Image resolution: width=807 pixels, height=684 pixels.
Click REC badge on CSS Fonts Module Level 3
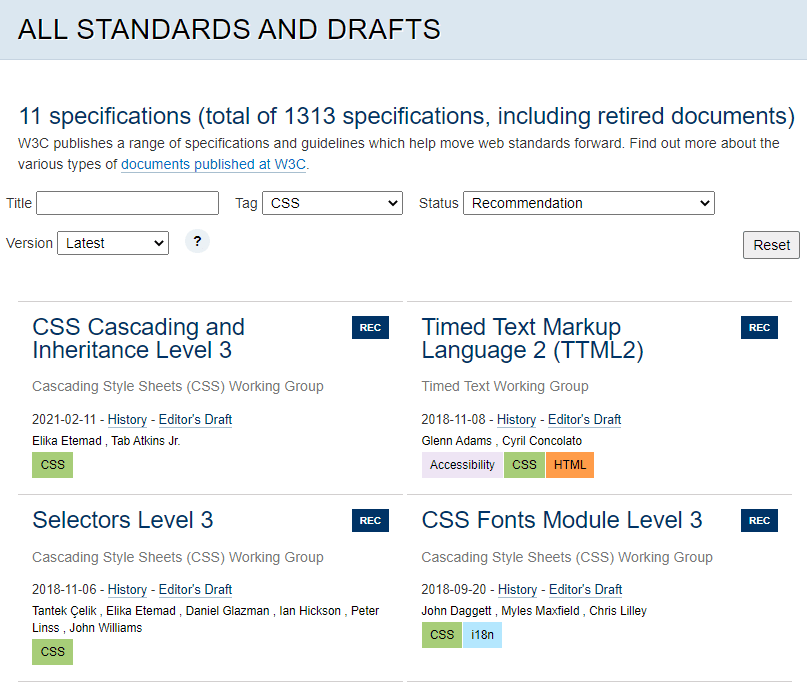[759, 520]
